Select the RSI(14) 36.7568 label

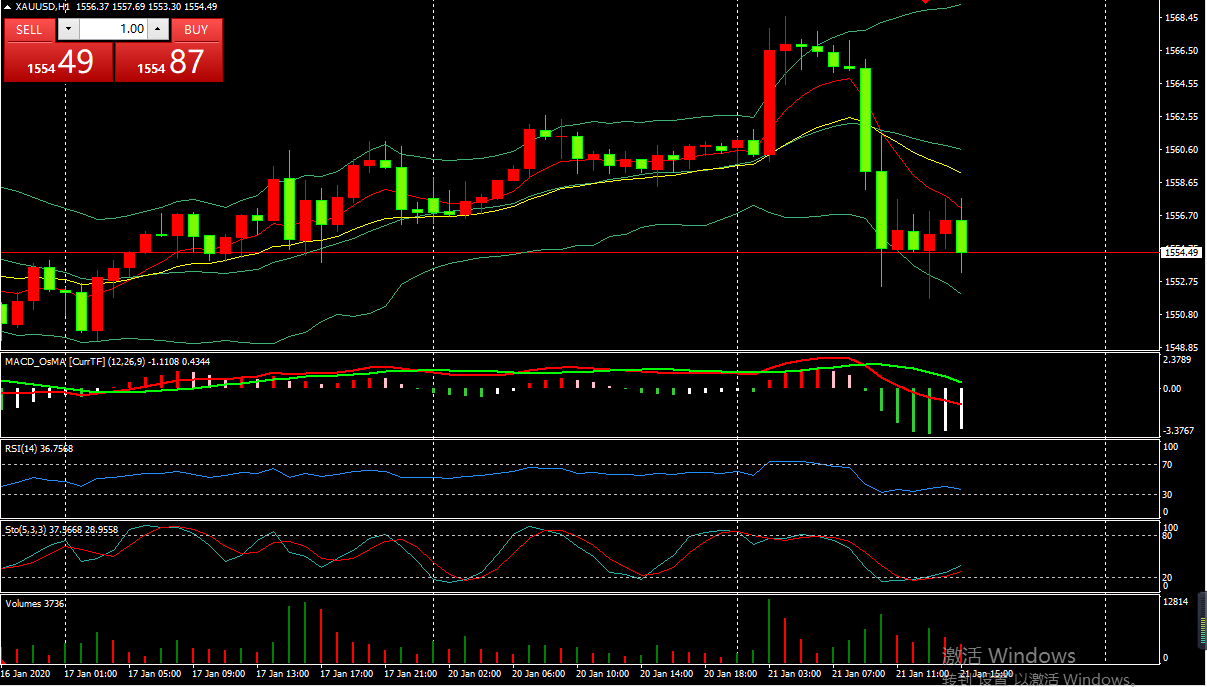[39, 448]
